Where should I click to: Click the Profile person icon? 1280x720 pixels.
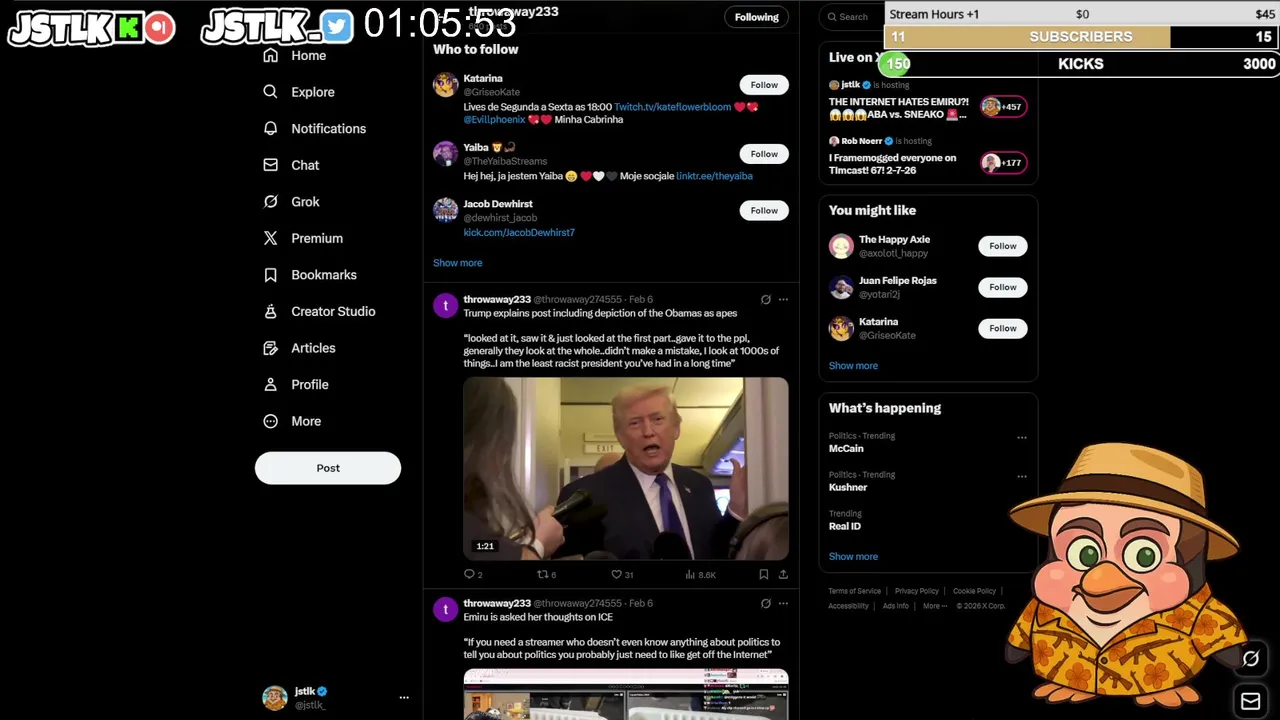(x=270, y=384)
